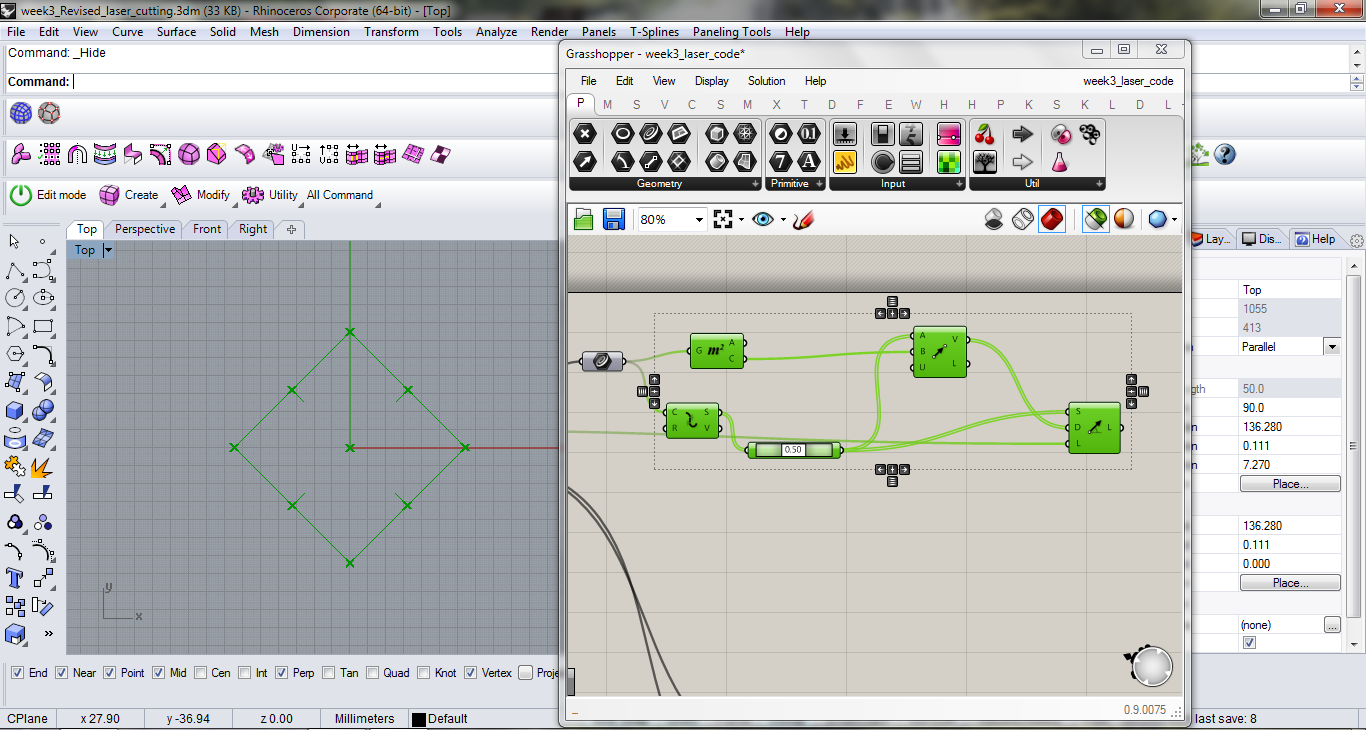
Task: Click the Rhino help question mark icon
Action: [1224, 154]
